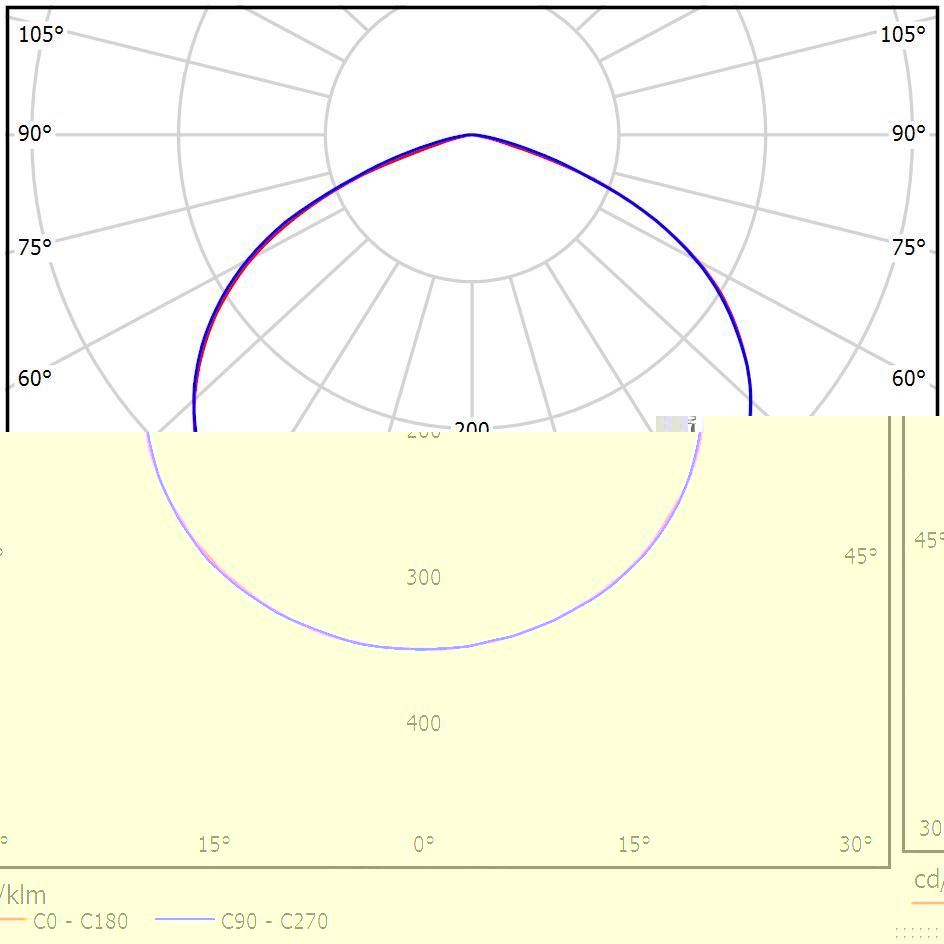The width and height of the screenshot is (944, 944).
Task: Click the 105° label at upper right
Action: point(902,34)
